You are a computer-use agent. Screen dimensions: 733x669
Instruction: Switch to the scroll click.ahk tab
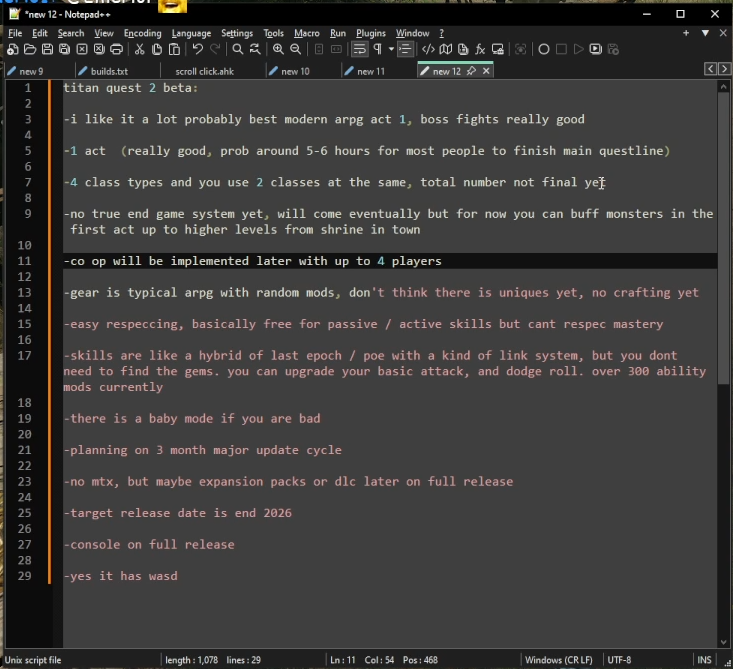tap(204, 71)
